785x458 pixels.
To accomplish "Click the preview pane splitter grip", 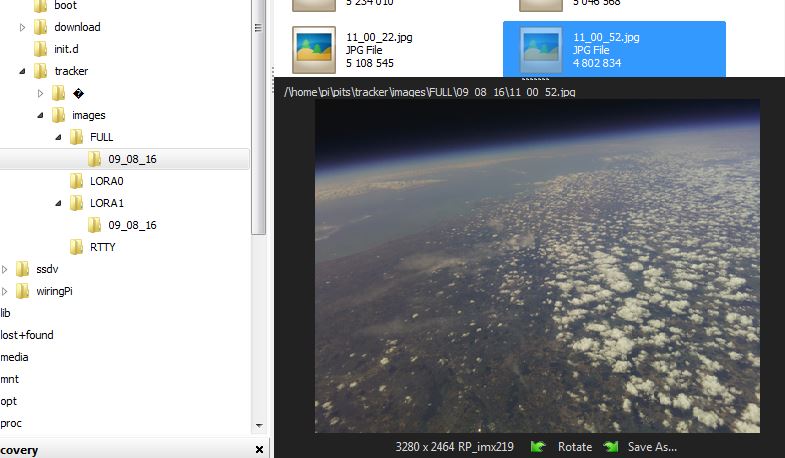I will (x=536, y=78).
